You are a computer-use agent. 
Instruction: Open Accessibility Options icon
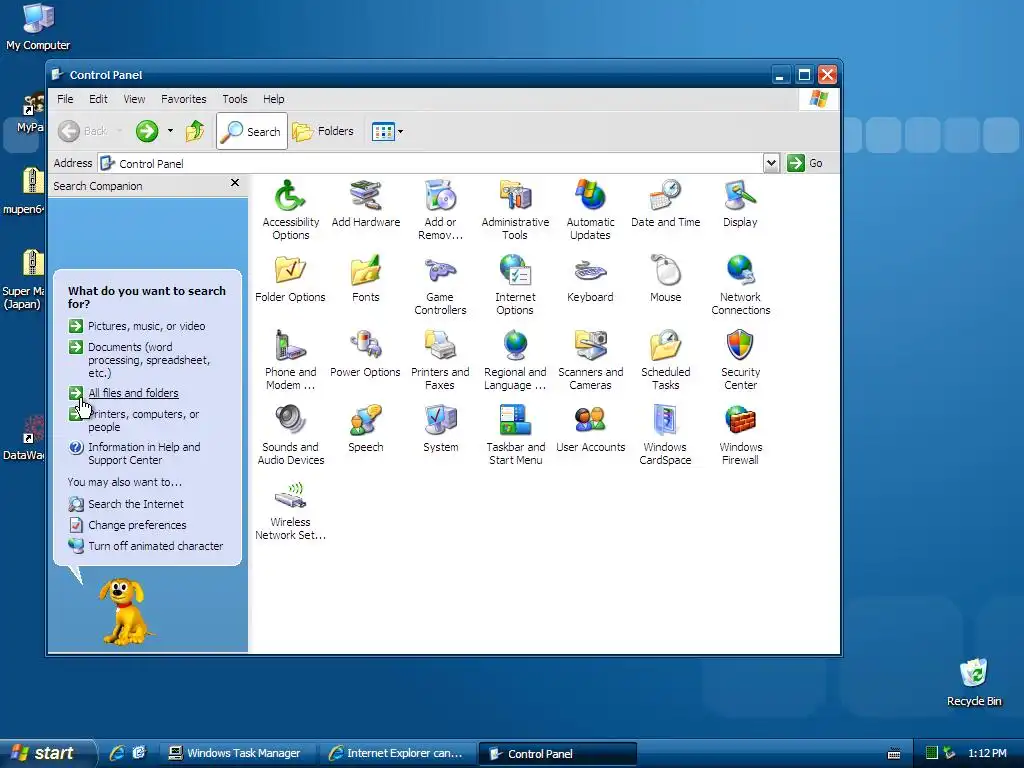pyautogui.click(x=291, y=210)
